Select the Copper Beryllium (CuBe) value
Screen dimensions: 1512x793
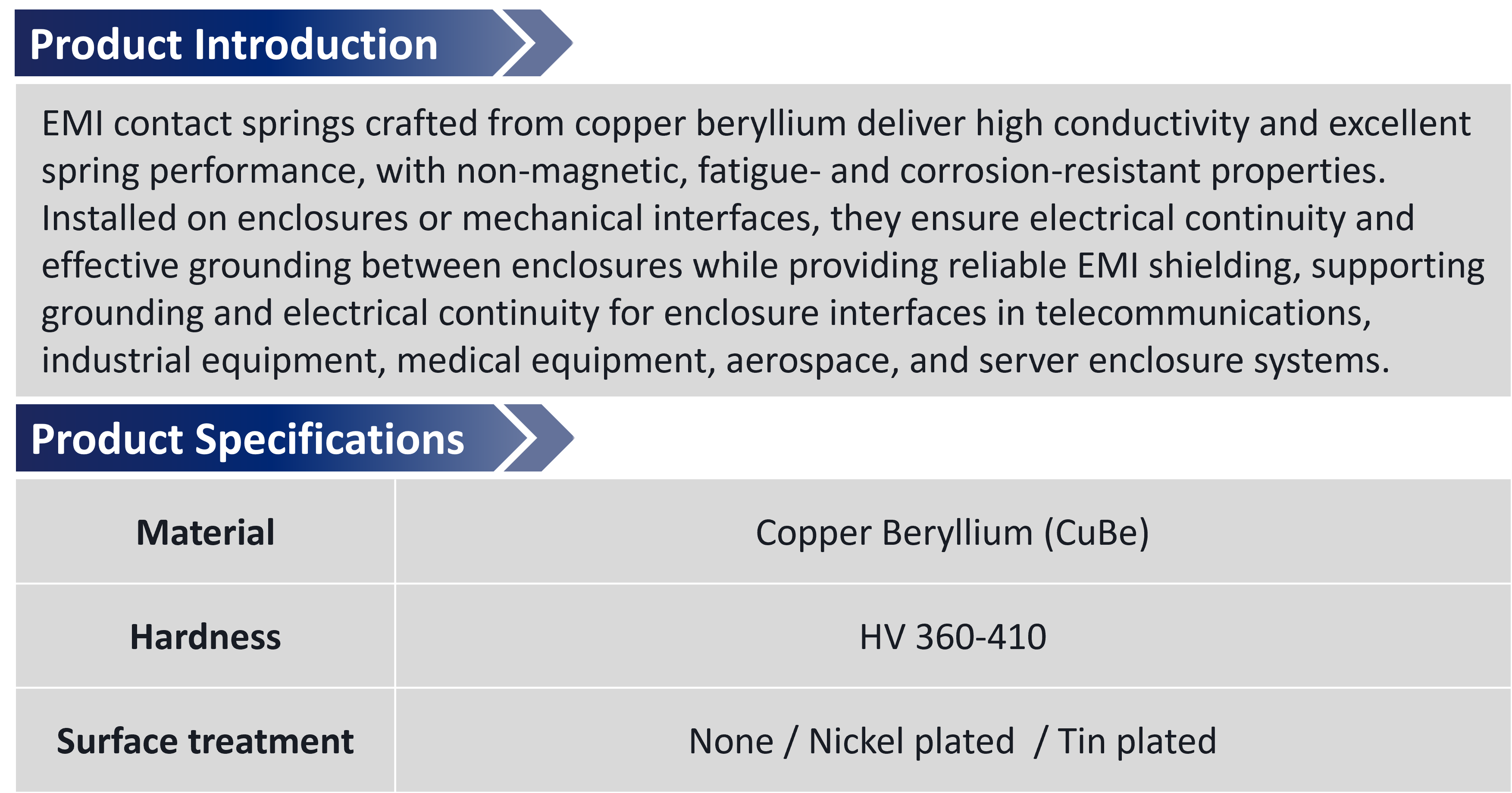point(952,533)
